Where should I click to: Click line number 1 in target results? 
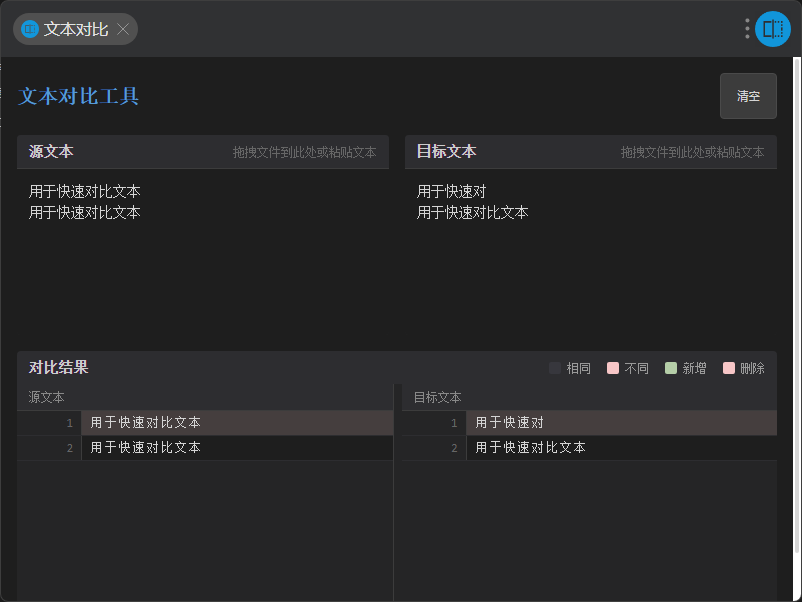coord(454,423)
